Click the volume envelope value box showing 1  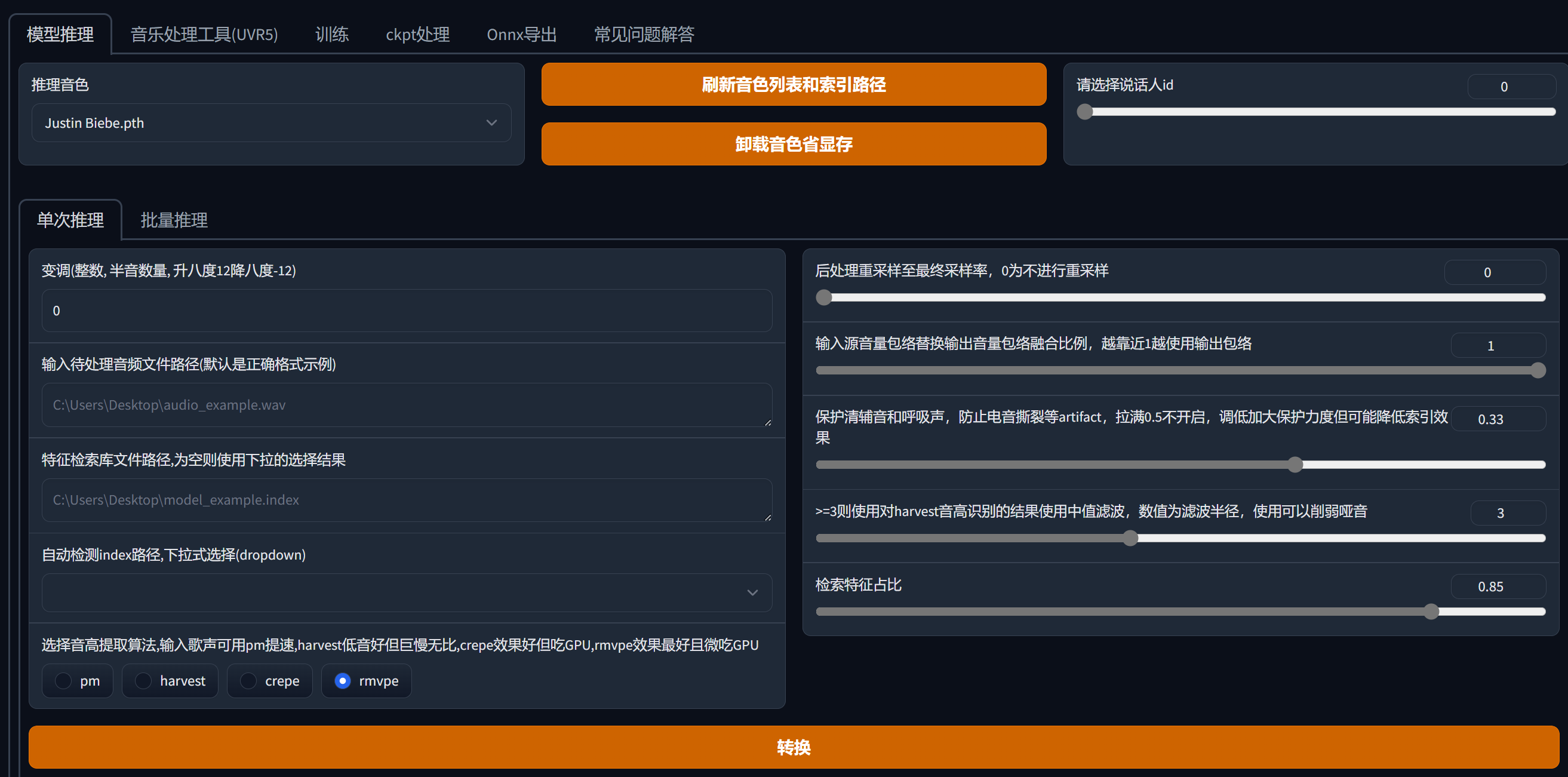tap(1498, 345)
